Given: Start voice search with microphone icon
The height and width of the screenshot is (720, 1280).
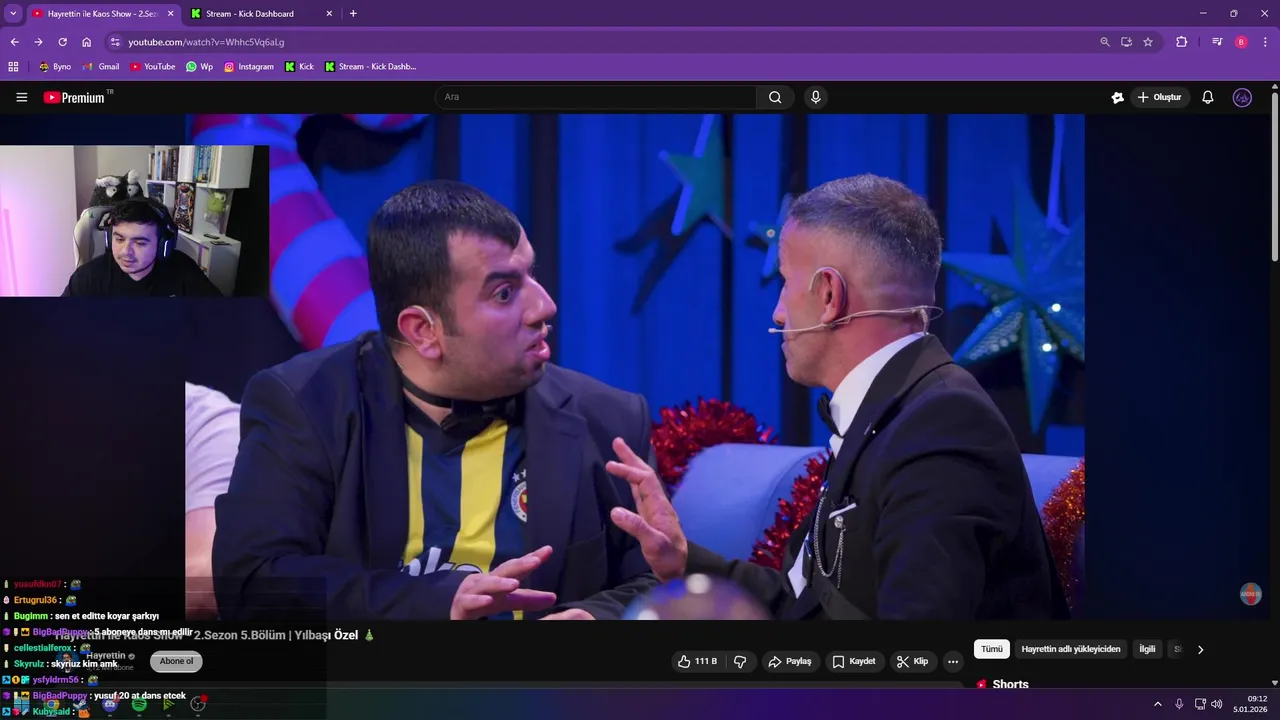Looking at the screenshot, I should tap(816, 97).
